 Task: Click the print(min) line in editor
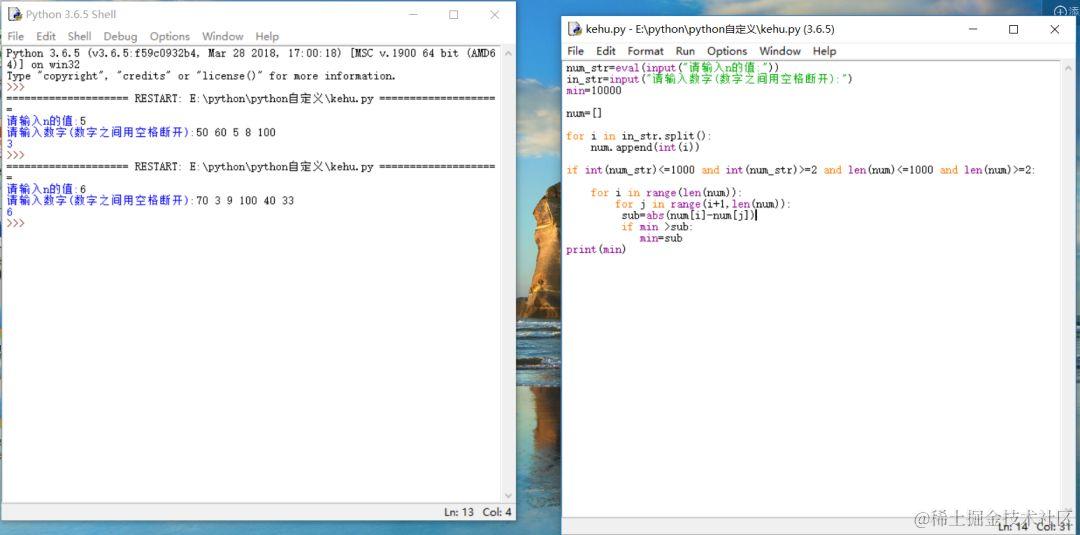[596, 249]
